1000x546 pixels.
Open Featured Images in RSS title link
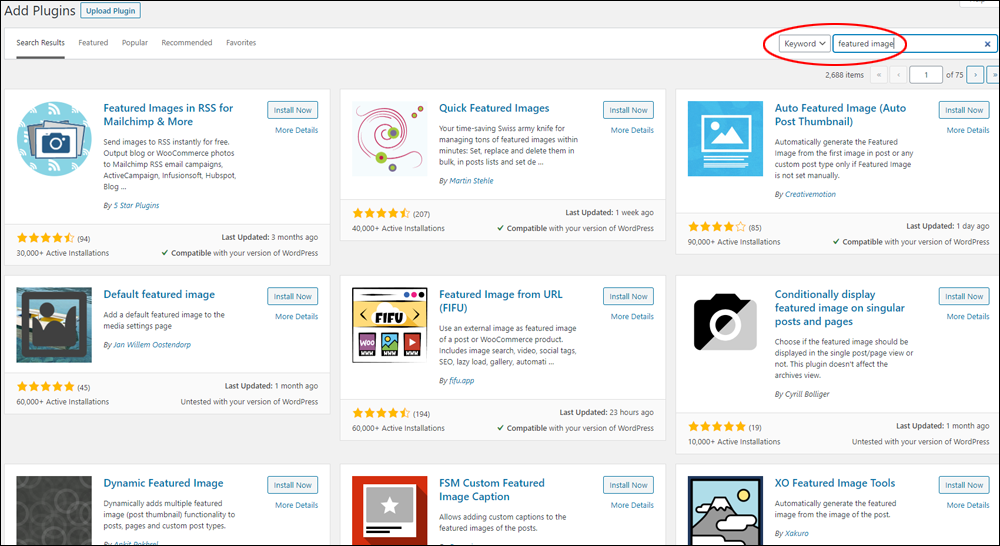(x=168, y=115)
